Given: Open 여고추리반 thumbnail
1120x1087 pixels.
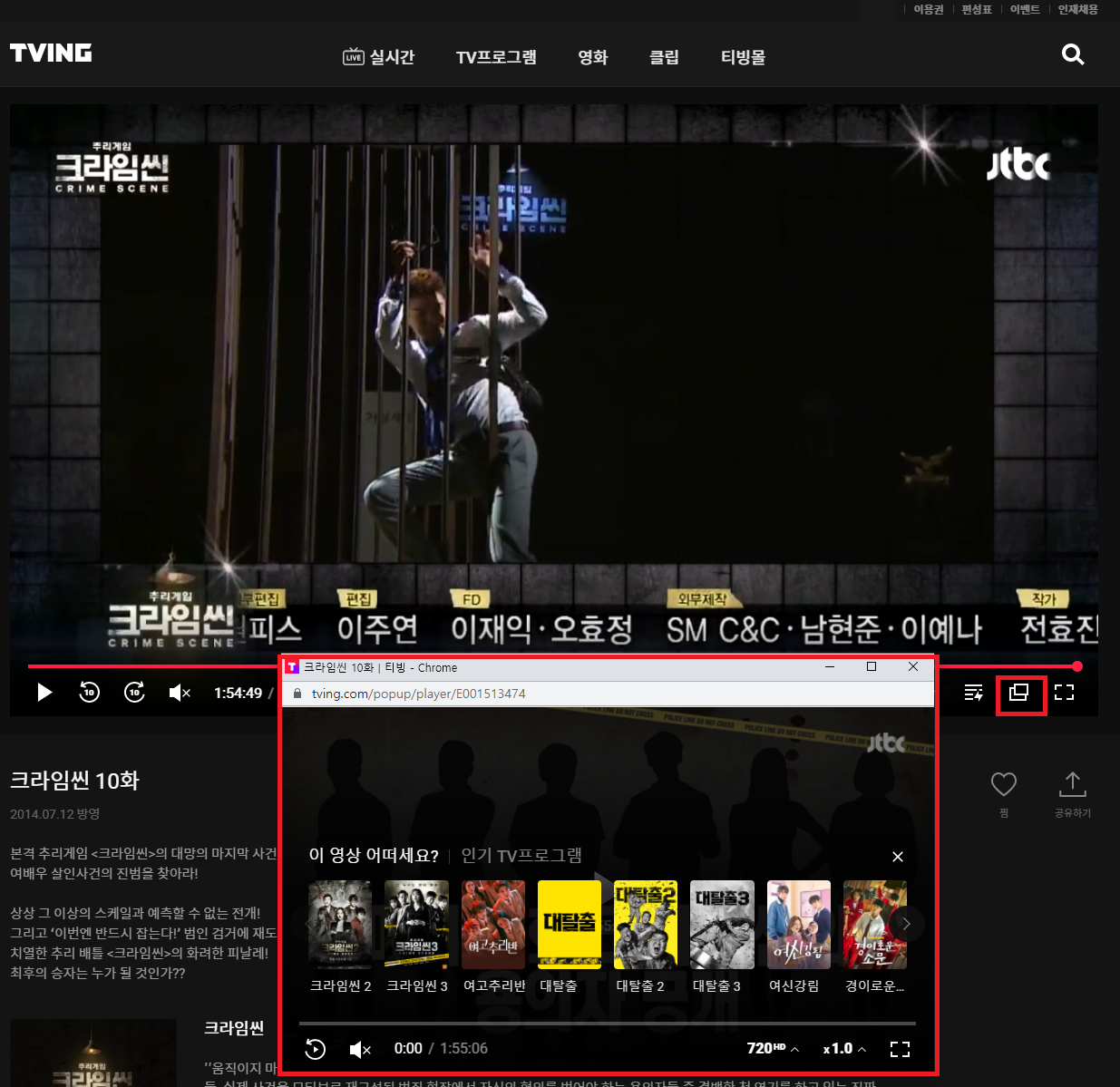Looking at the screenshot, I should point(493,925).
